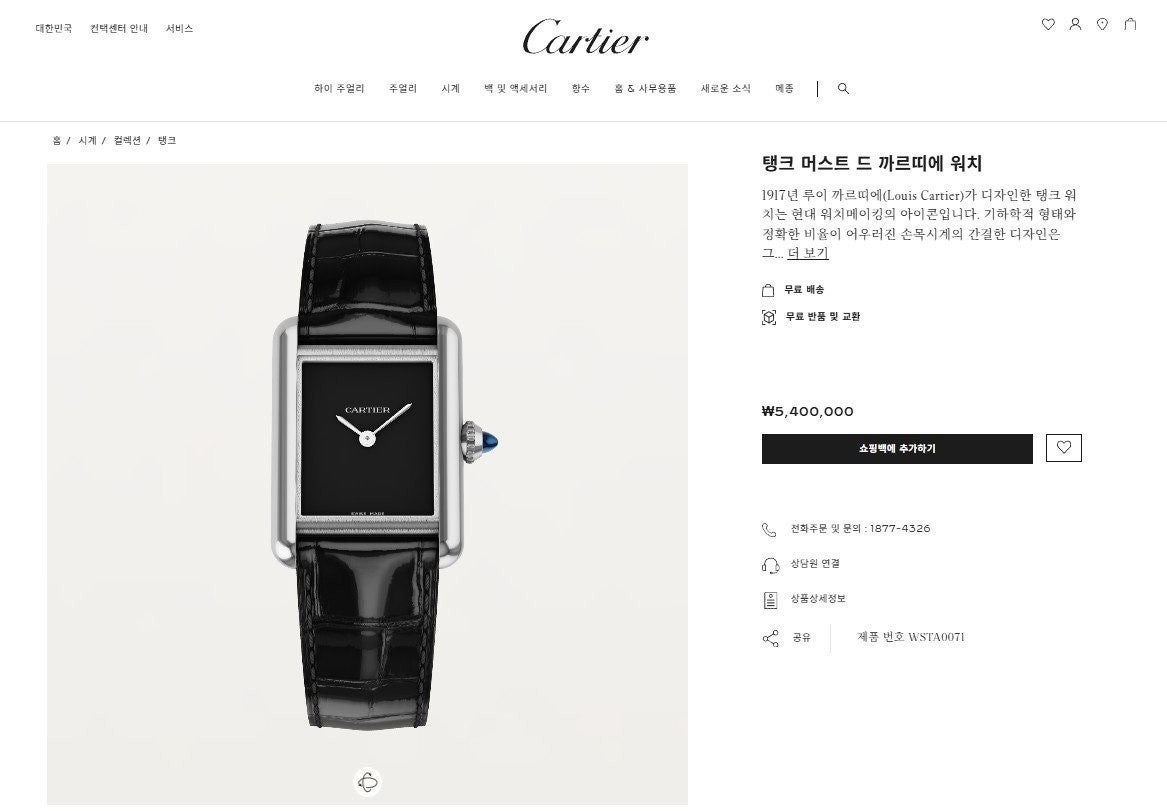
Task: Open the wishlist heart icon in header
Action: pyautogui.click(x=1048, y=25)
